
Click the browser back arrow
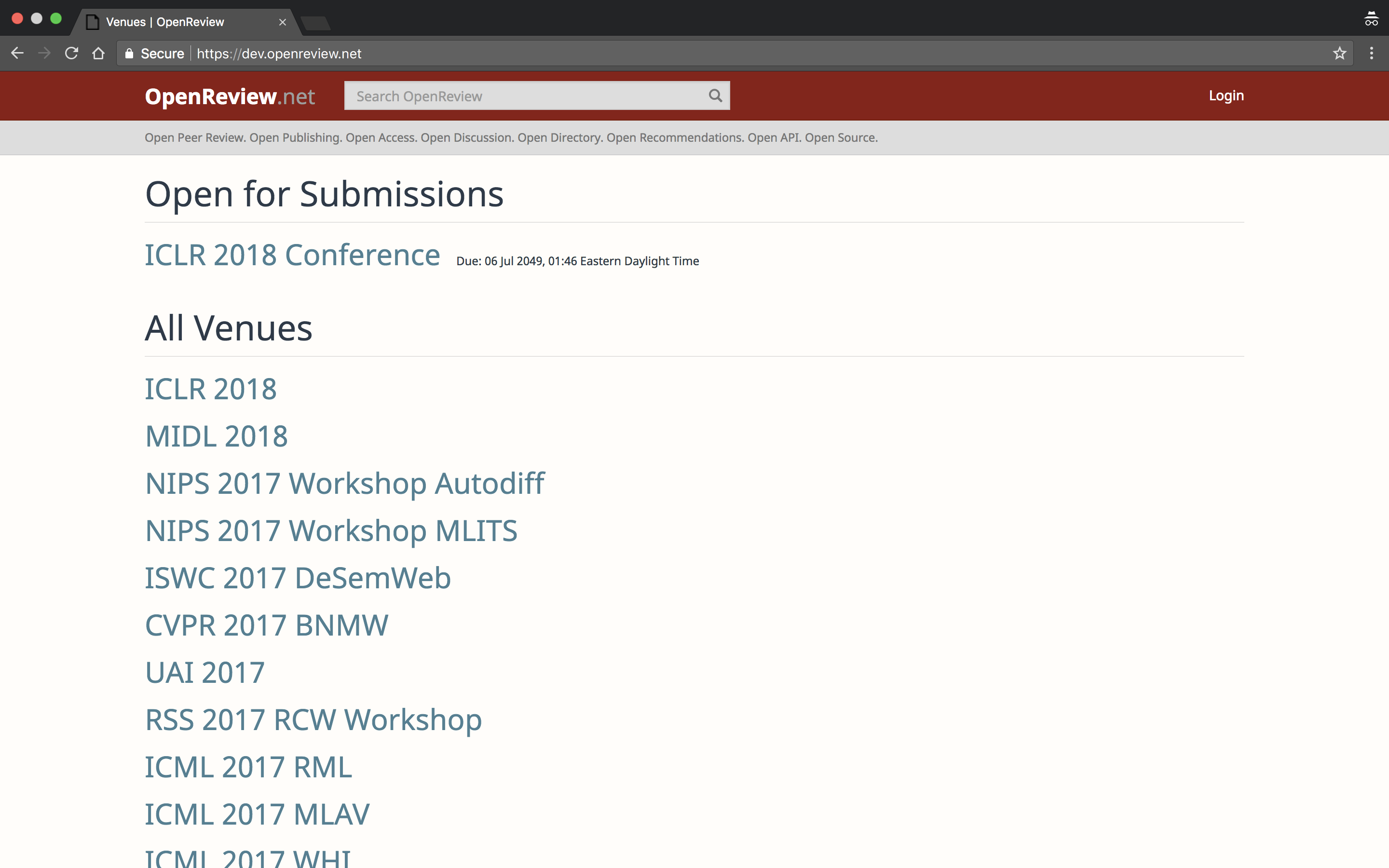(x=17, y=54)
